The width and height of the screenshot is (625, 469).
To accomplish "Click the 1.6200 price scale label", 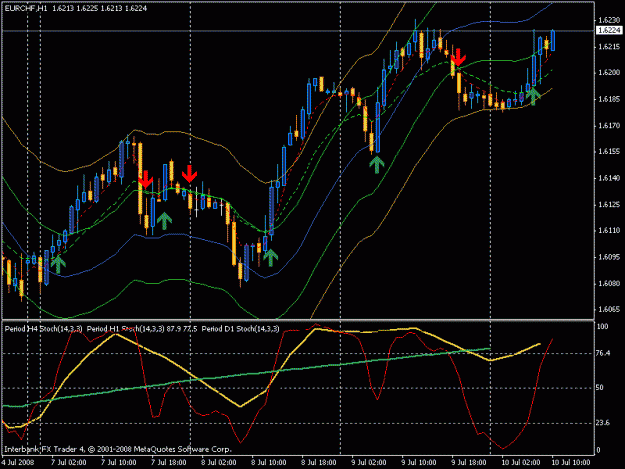I will (609, 73).
